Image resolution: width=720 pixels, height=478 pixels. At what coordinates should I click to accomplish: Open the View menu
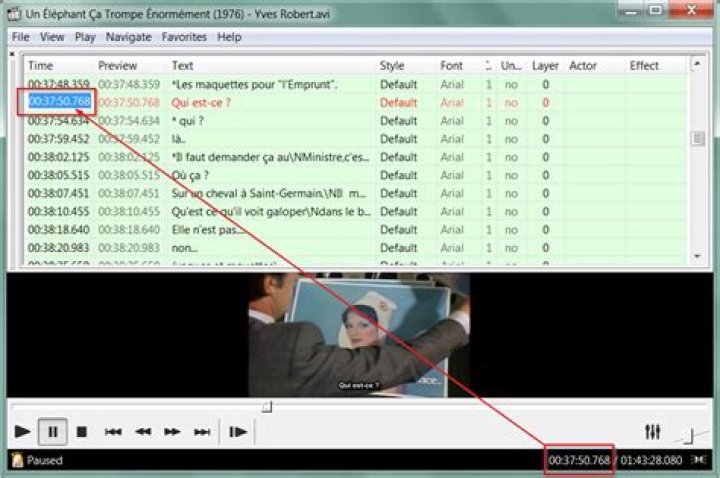52,37
